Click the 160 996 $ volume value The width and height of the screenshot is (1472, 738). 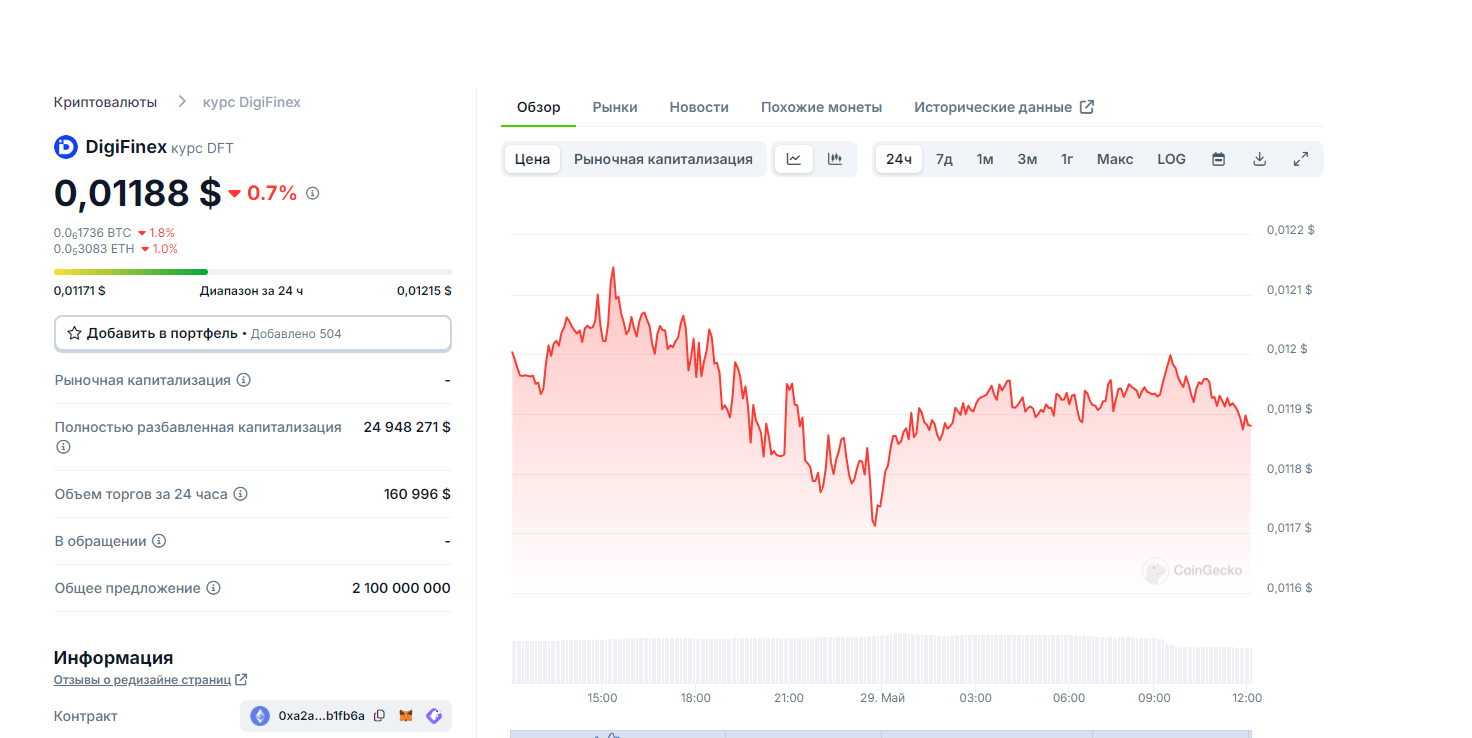point(417,494)
